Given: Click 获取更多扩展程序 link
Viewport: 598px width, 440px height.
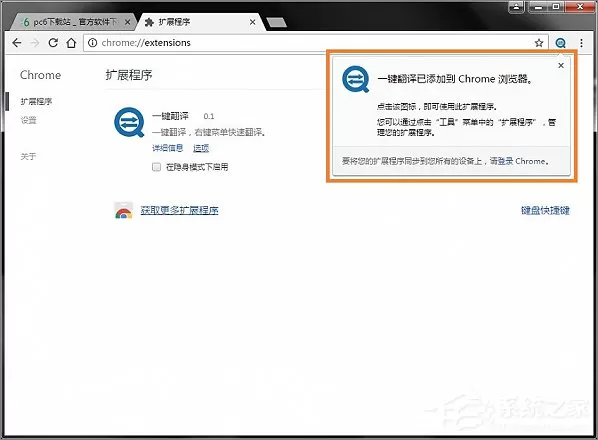Looking at the screenshot, I should (179, 210).
